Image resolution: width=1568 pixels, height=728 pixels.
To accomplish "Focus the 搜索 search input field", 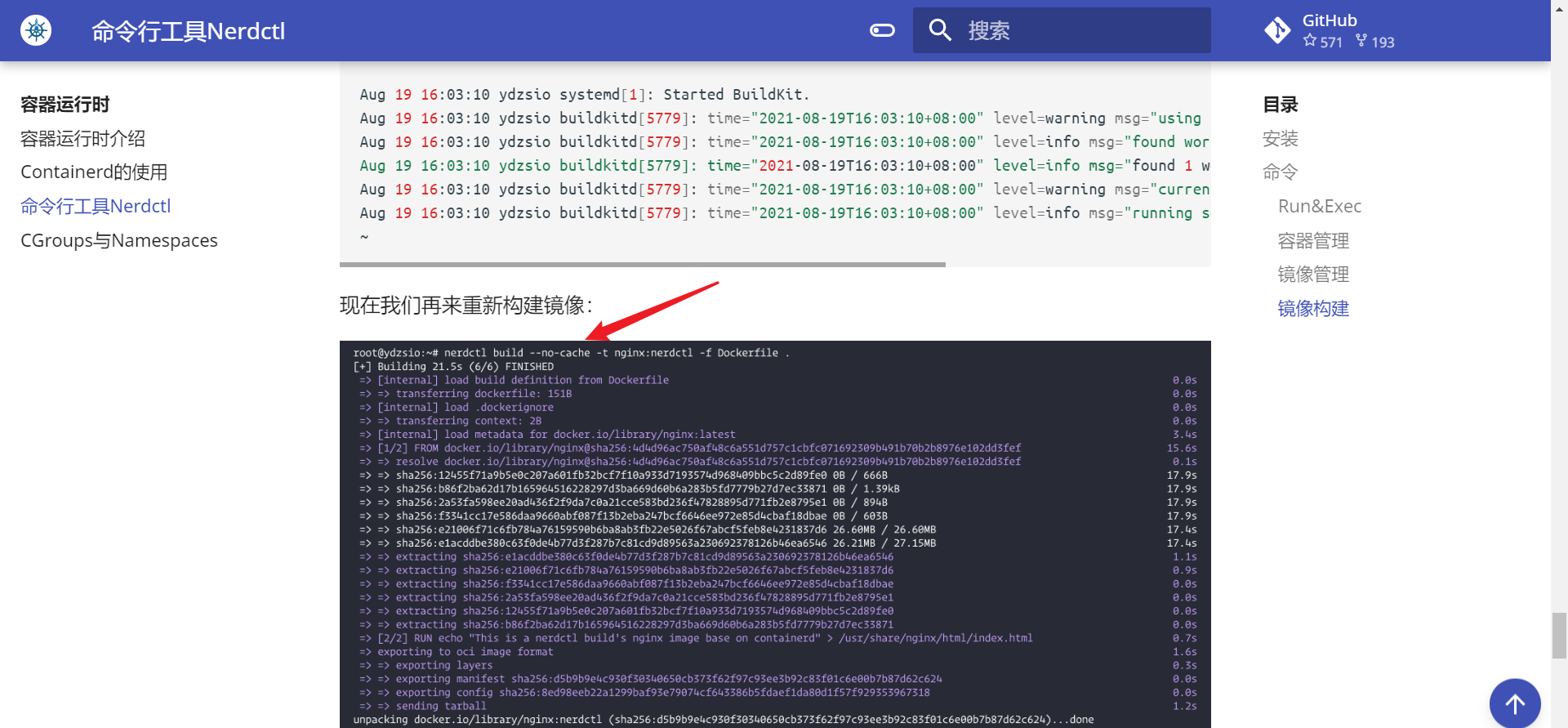I will click(1062, 31).
